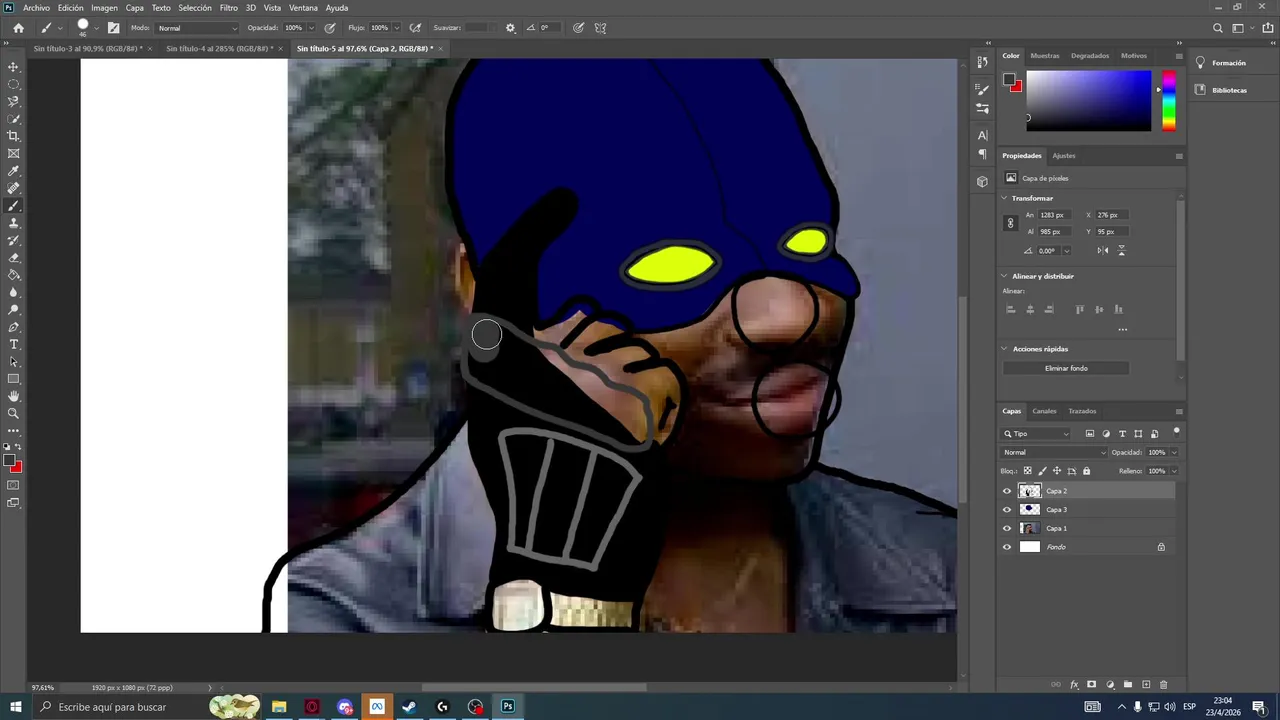The height and width of the screenshot is (720, 1280).
Task: Open the brush preset picker arrow
Action: click(x=96, y=28)
